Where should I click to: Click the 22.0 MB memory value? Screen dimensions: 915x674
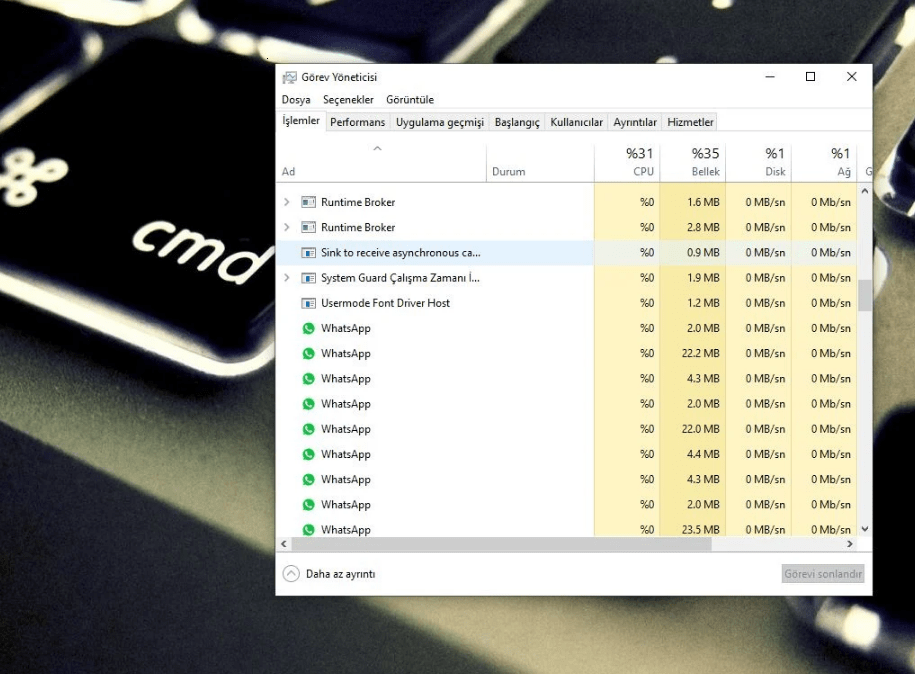pyautogui.click(x=700, y=429)
